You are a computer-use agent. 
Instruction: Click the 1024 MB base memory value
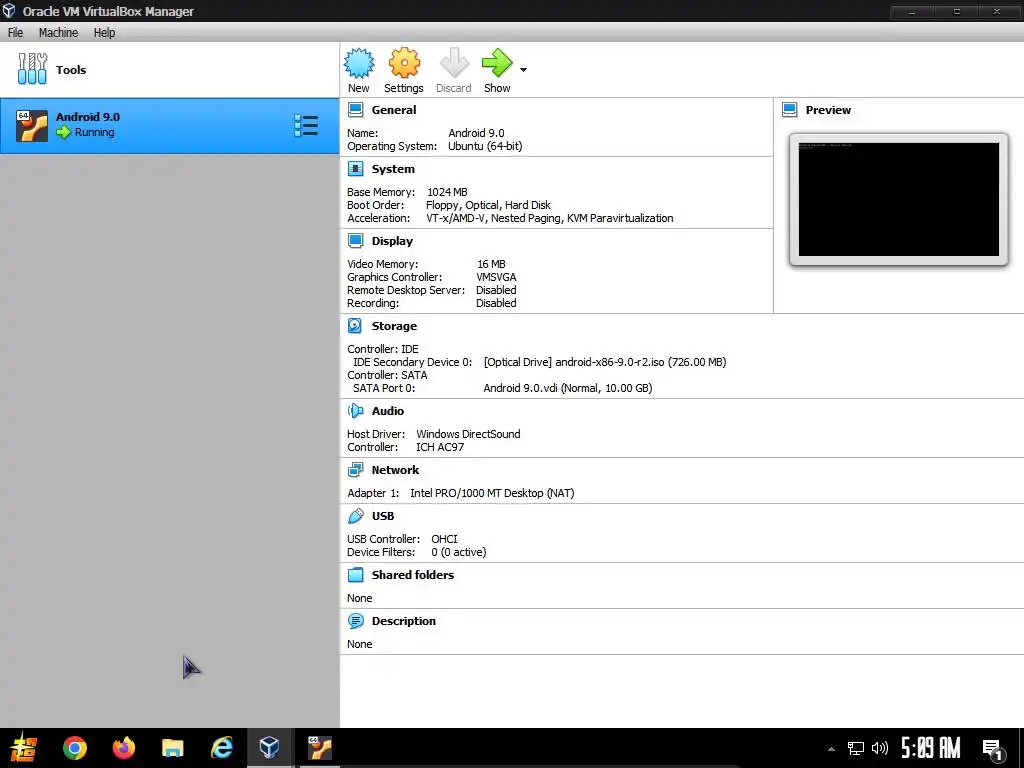[x=447, y=192]
